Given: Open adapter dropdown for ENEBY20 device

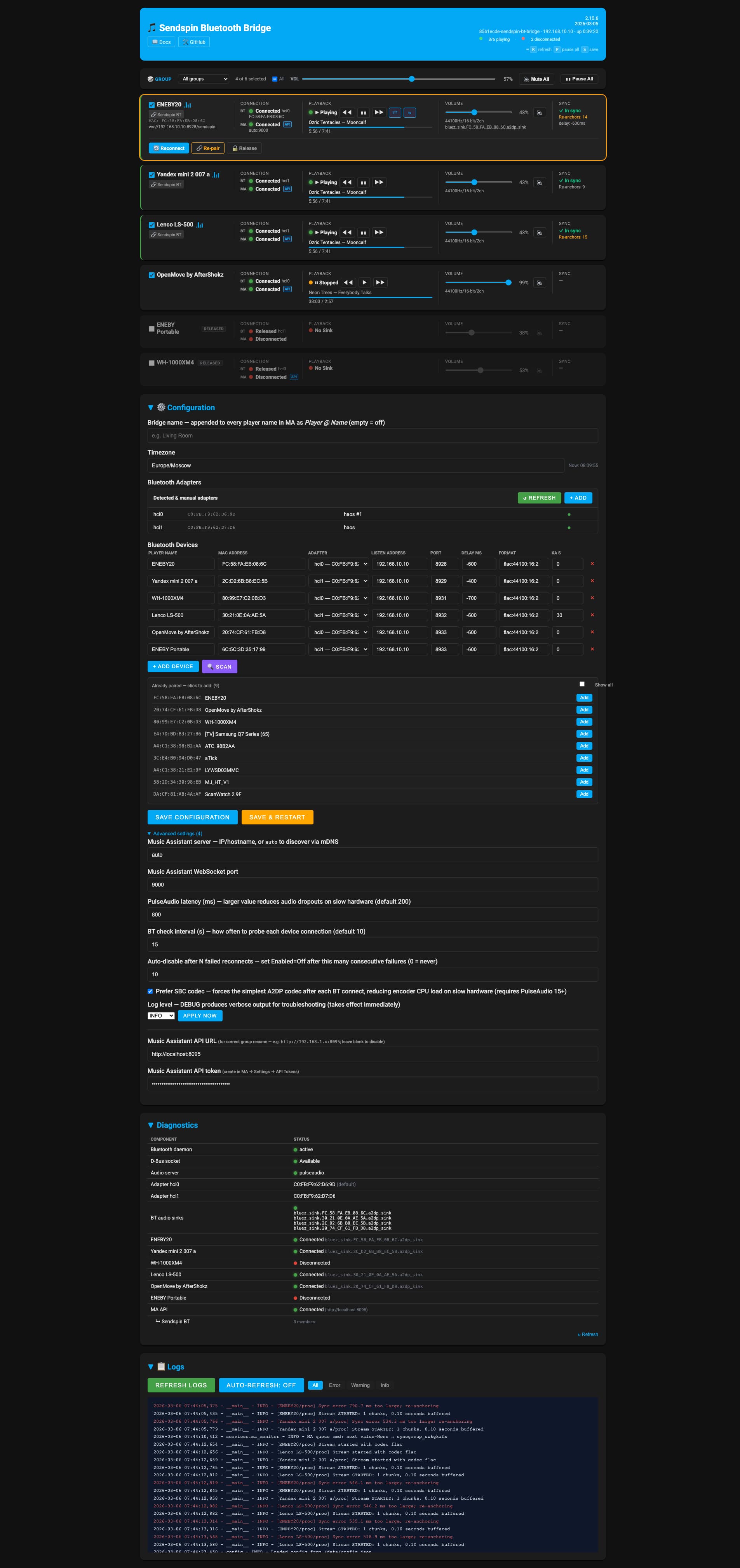Looking at the screenshot, I should coord(339,564).
